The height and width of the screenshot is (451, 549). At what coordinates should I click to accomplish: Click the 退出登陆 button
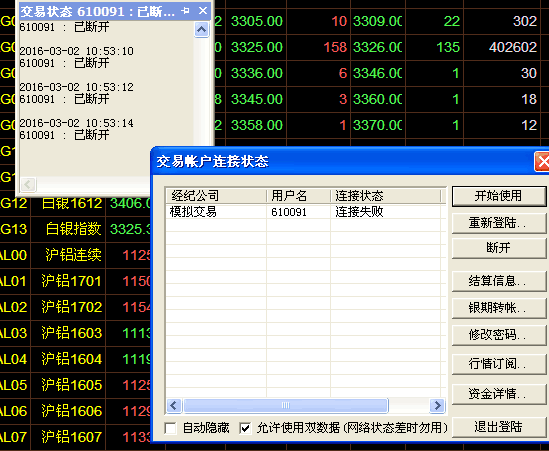coord(499,427)
